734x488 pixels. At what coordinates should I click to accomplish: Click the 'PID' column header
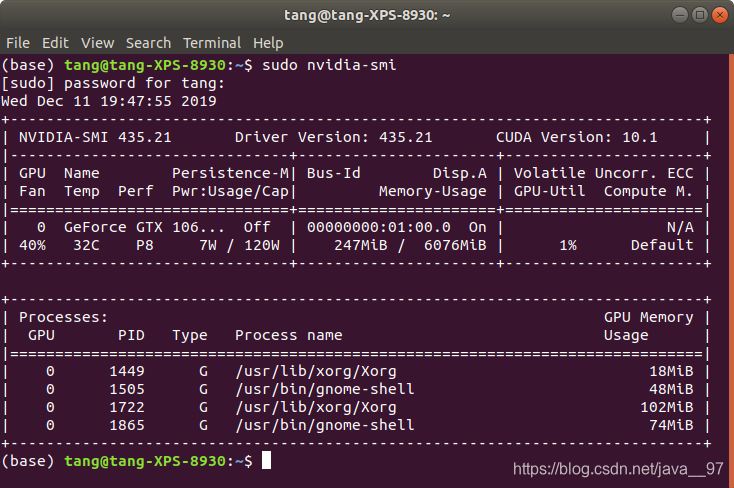click(x=131, y=335)
